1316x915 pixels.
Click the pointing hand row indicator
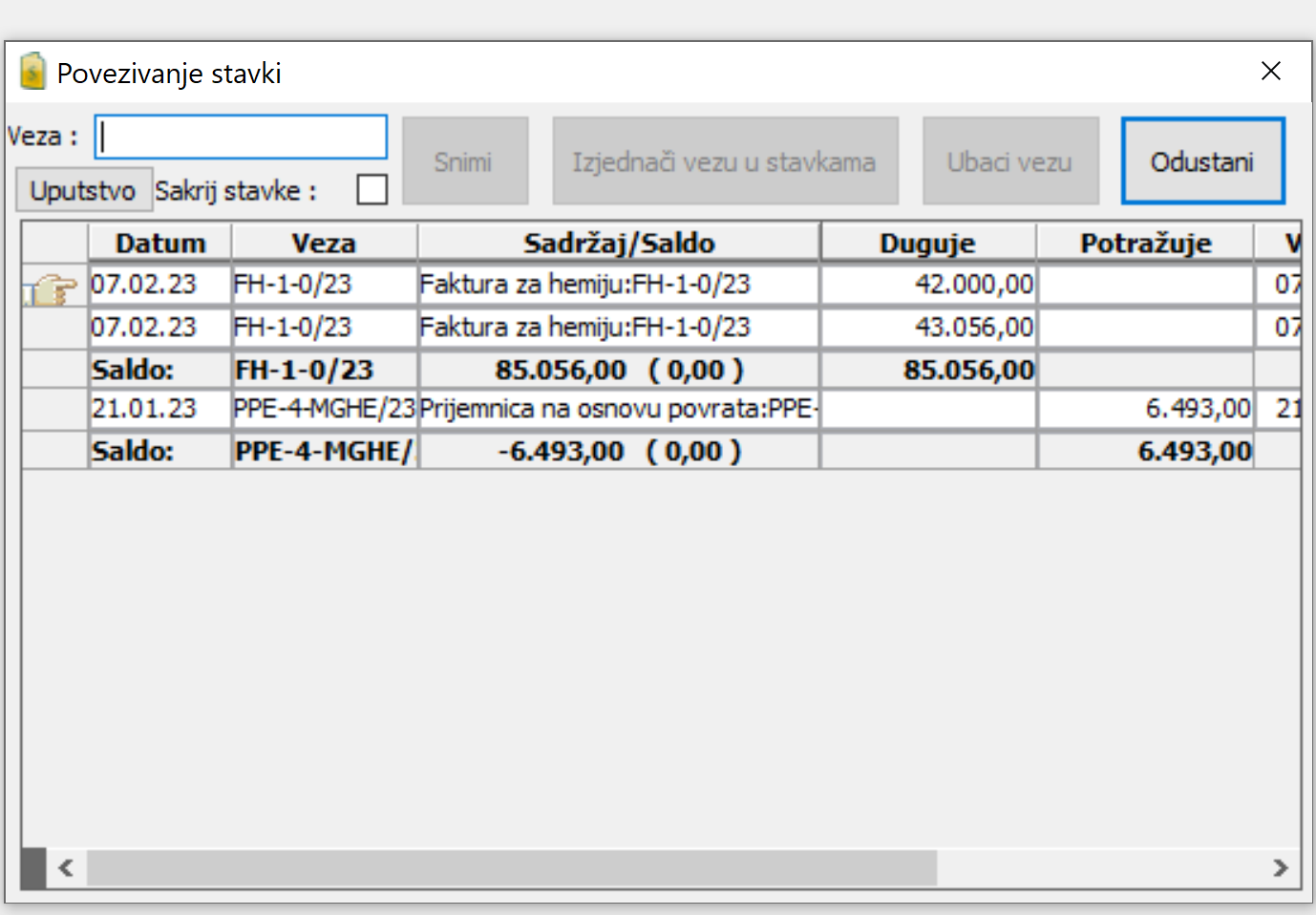(x=52, y=287)
